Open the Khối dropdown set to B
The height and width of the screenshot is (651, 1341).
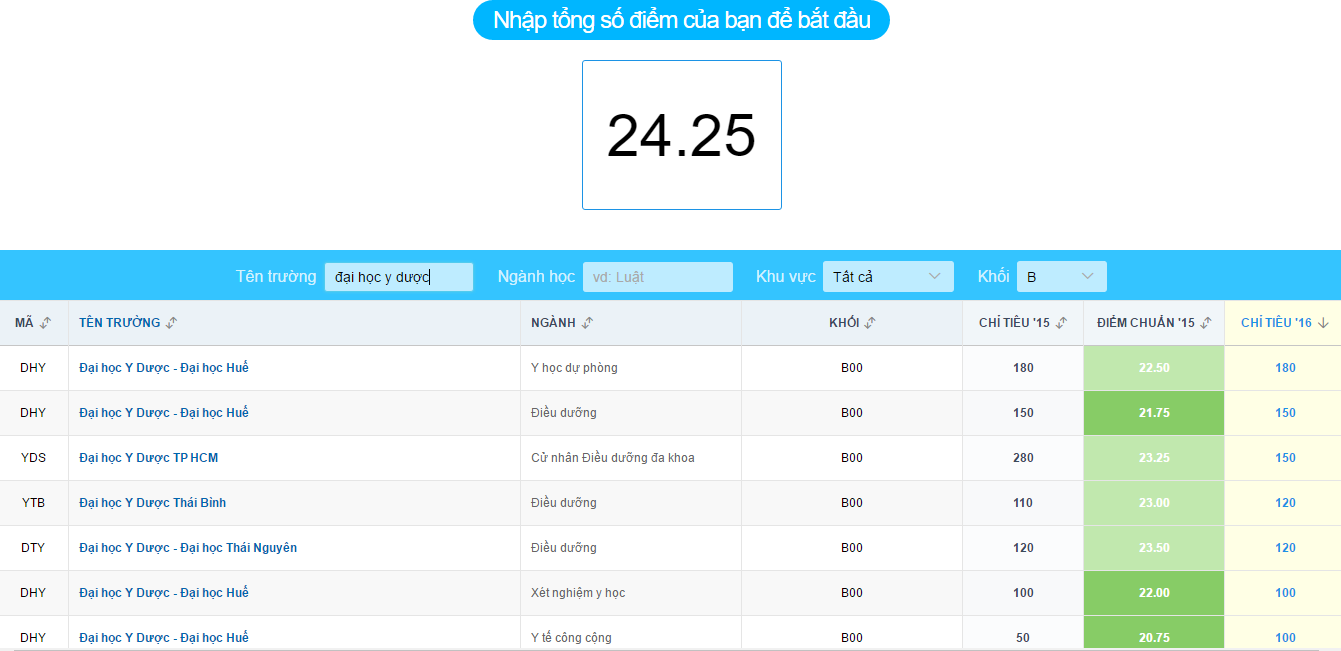coord(1062,276)
